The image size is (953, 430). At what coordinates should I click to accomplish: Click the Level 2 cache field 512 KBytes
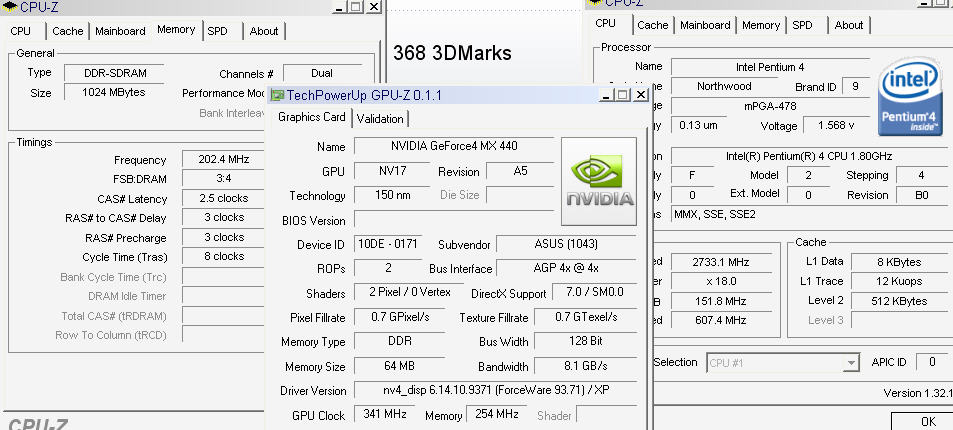898,301
